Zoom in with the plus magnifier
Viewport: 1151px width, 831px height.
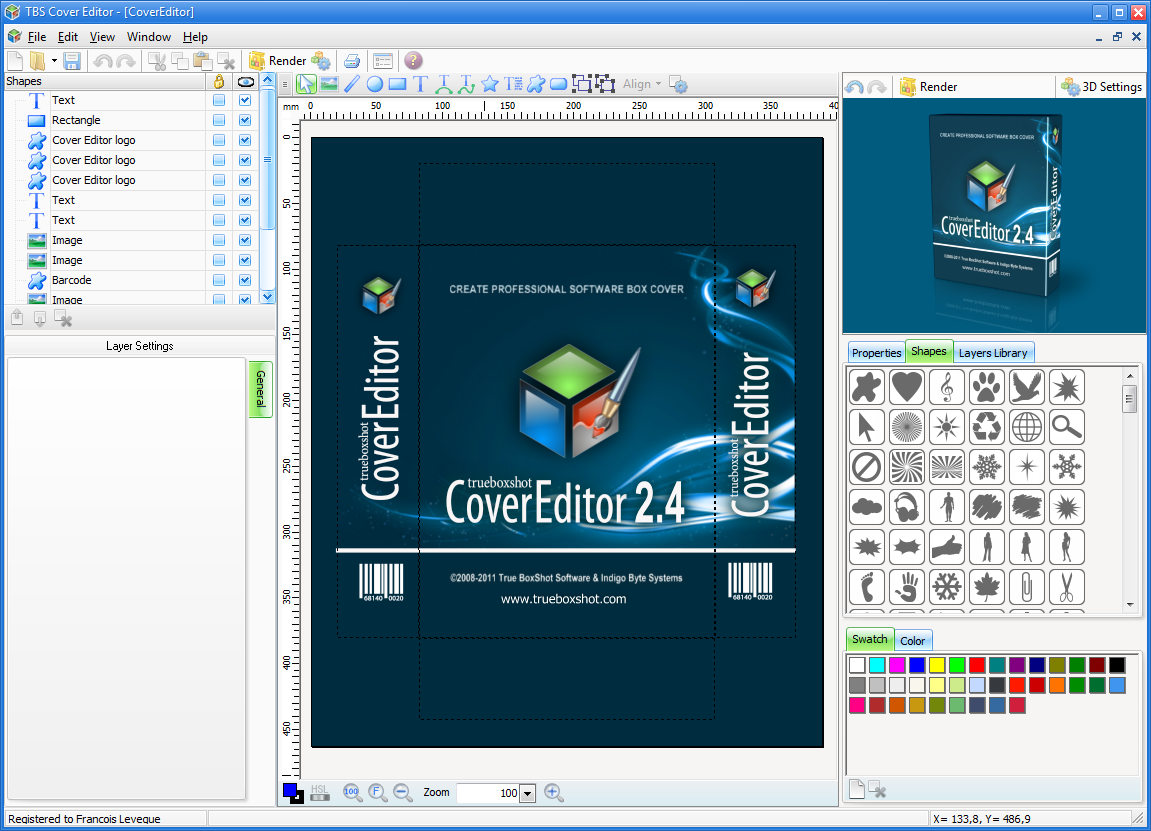(x=553, y=793)
